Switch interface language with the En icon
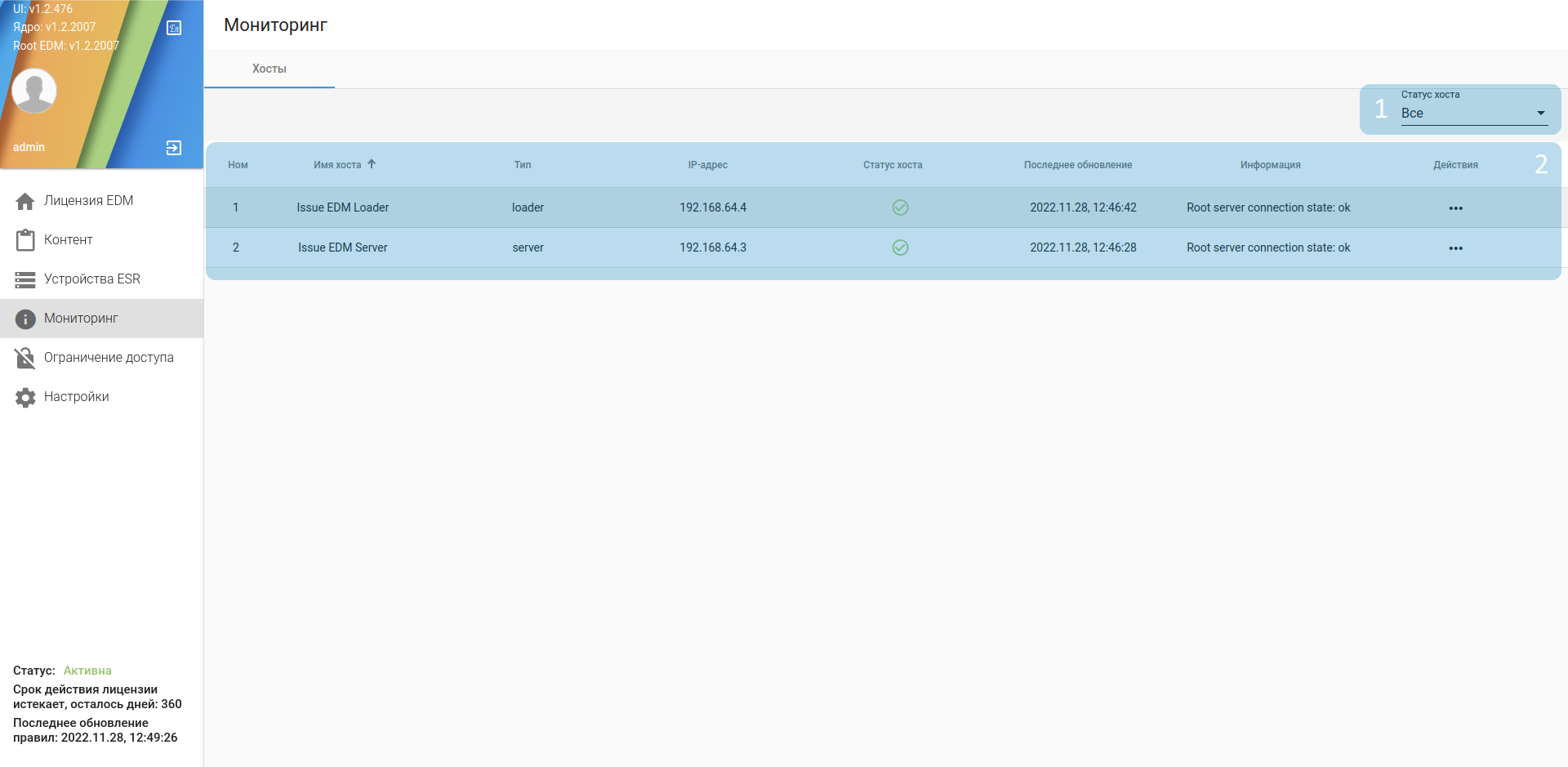This screenshot has height=767, width=1568. pos(174,28)
